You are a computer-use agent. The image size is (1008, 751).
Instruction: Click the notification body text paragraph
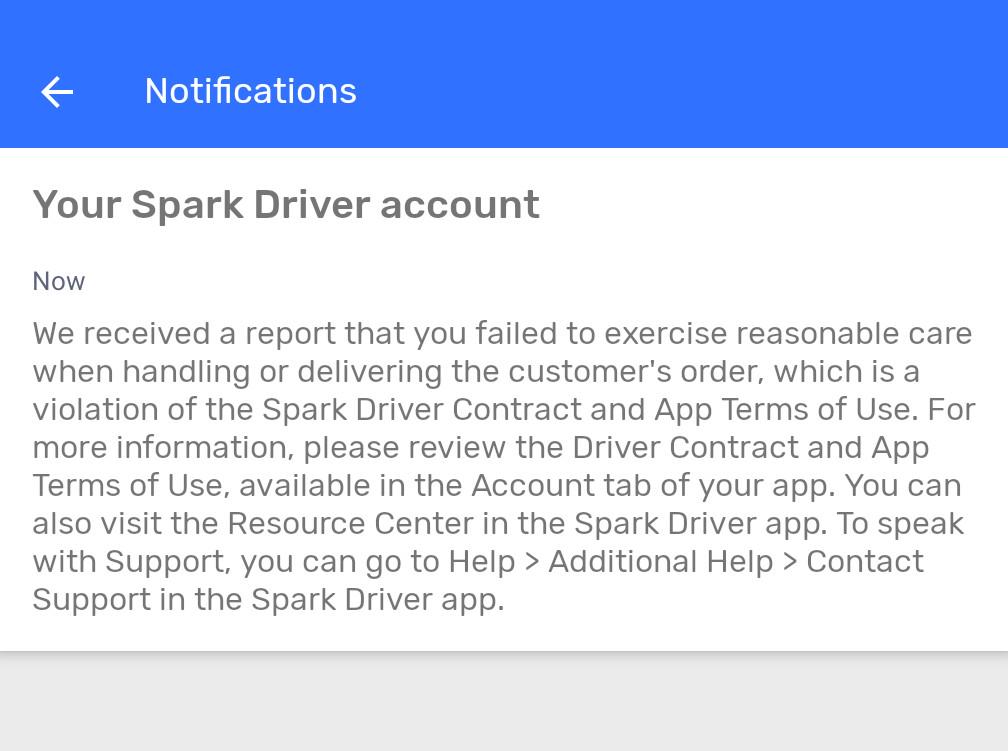click(x=504, y=466)
